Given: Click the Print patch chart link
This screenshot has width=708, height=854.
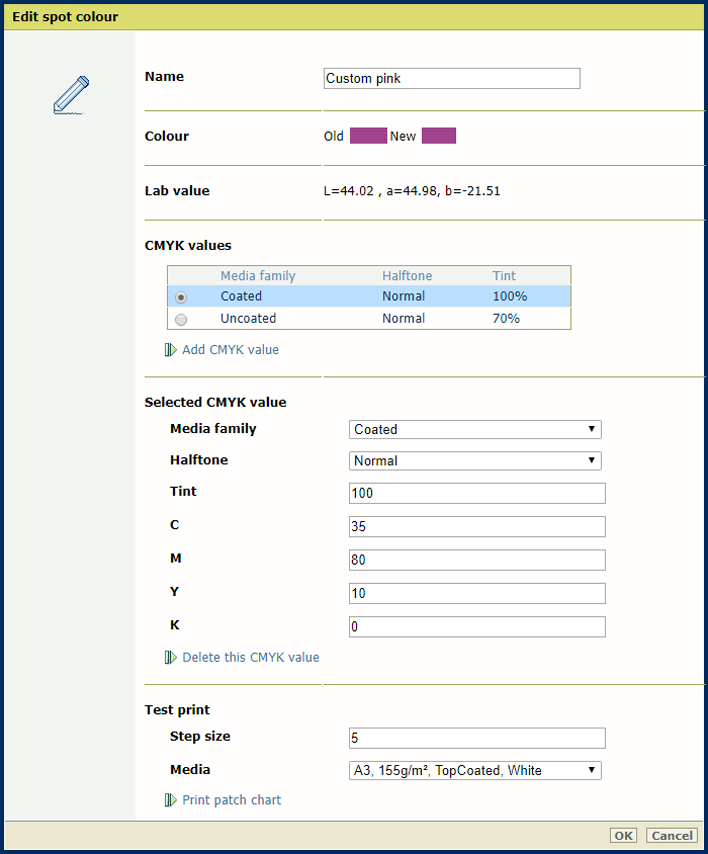Looking at the screenshot, I should coord(231,800).
